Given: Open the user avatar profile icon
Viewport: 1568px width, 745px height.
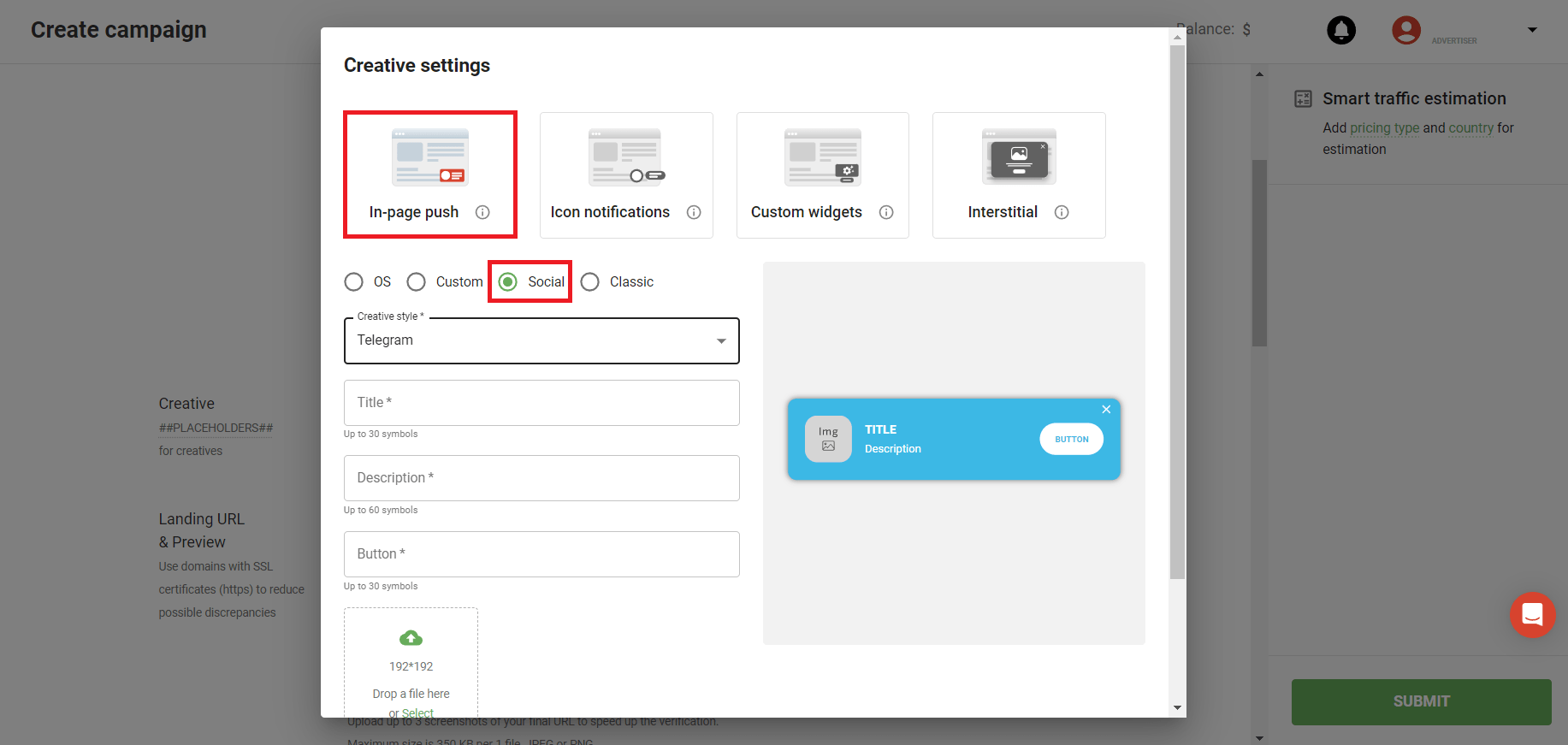Looking at the screenshot, I should [x=1406, y=30].
